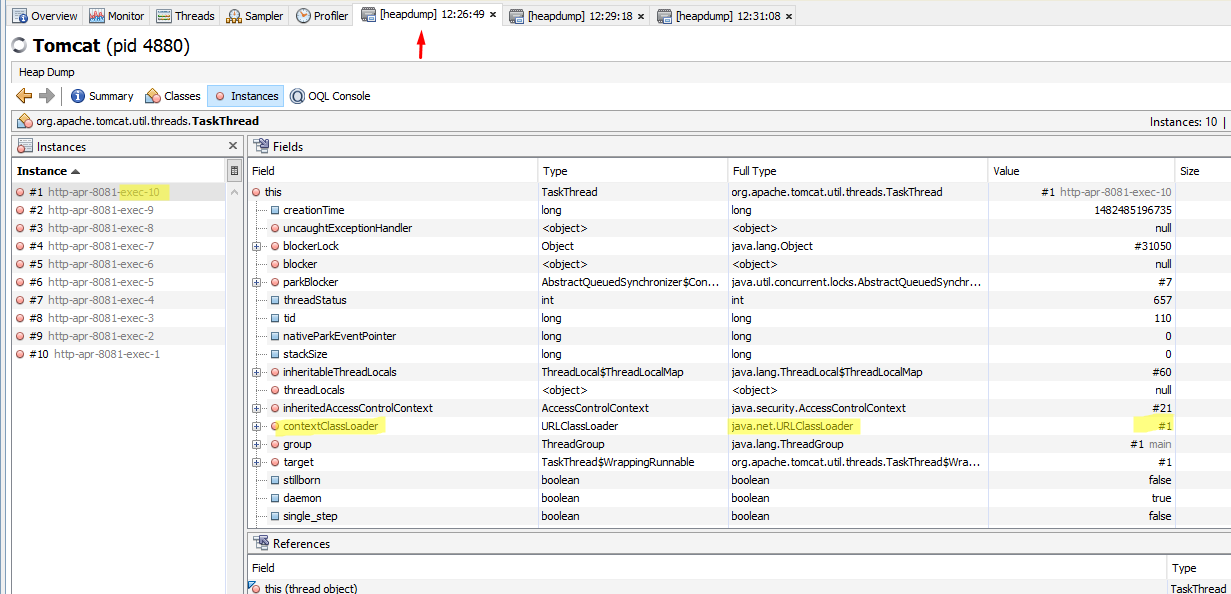Open the Threads tab
The width and height of the screenshot is (1231, 594).
[185, 16]
